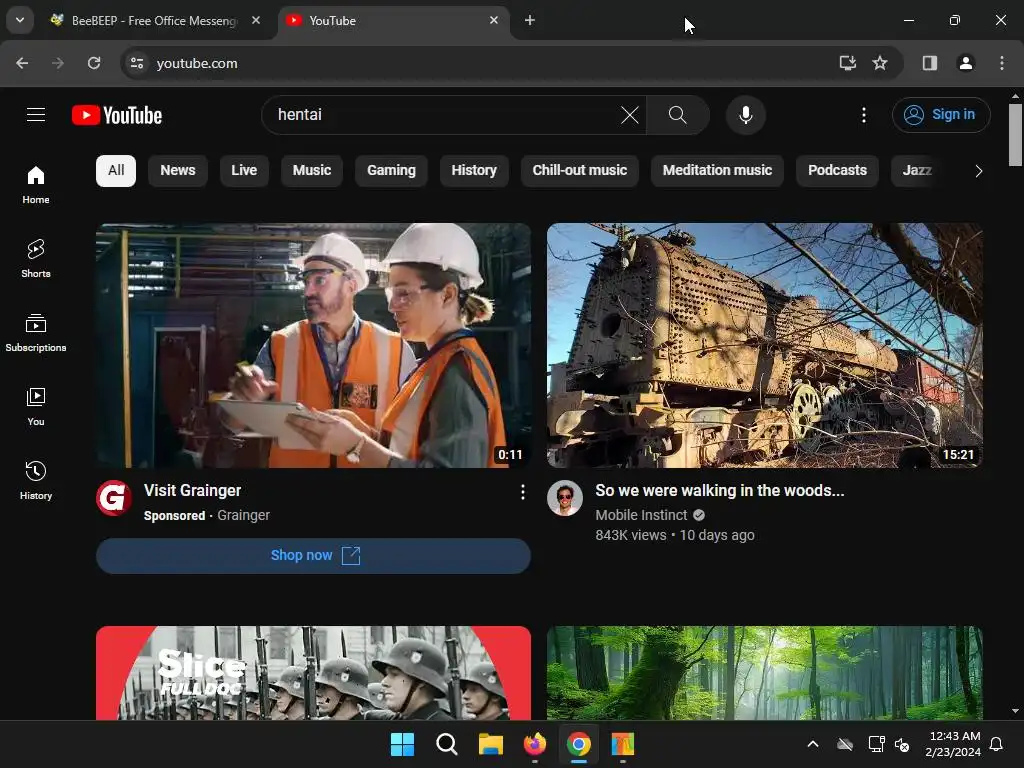
Task: Click the page vertical scrollbar thumb
Action: [x=1015, y=135]
